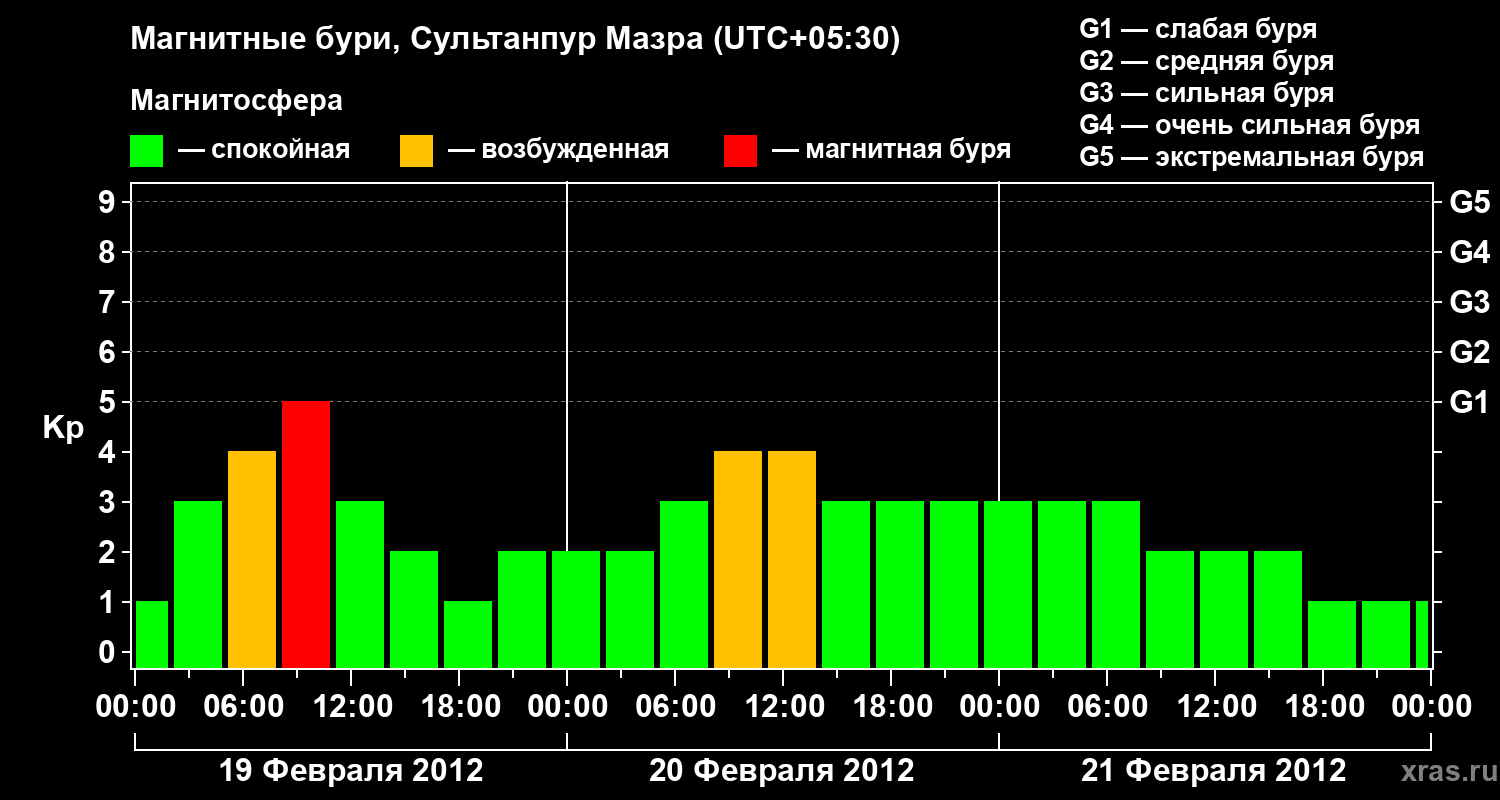The height and width of the screenshot is (800, 1500).
Task: Click the '21 Февраля 2012' date label
Action: point(1214,771)
